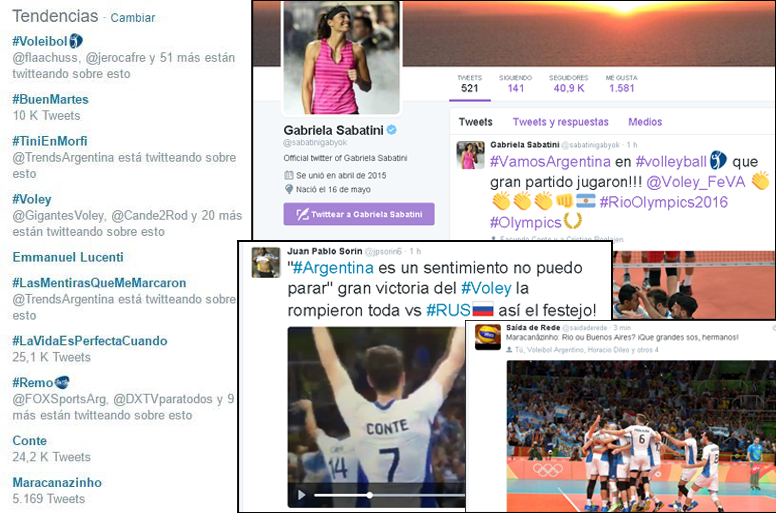Click Gabriela Sabatini's profile photo
The height and width of the screenshot is (513, 776).
(x=341, y=57)
